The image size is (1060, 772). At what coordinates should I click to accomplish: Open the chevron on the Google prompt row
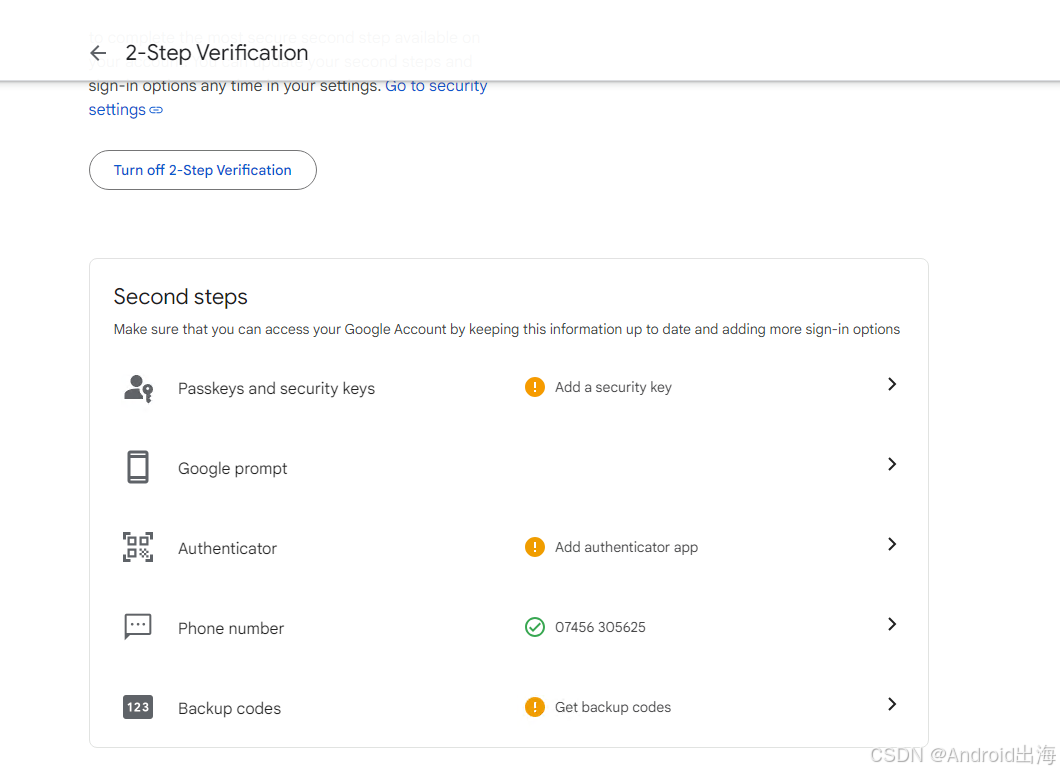point(892,464)
